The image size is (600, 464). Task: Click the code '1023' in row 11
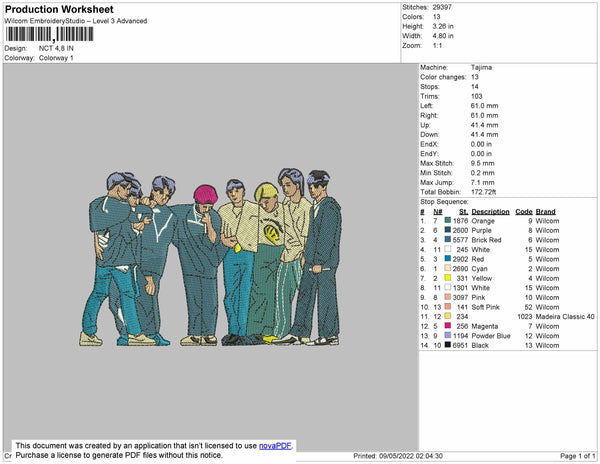pos(525,316)
